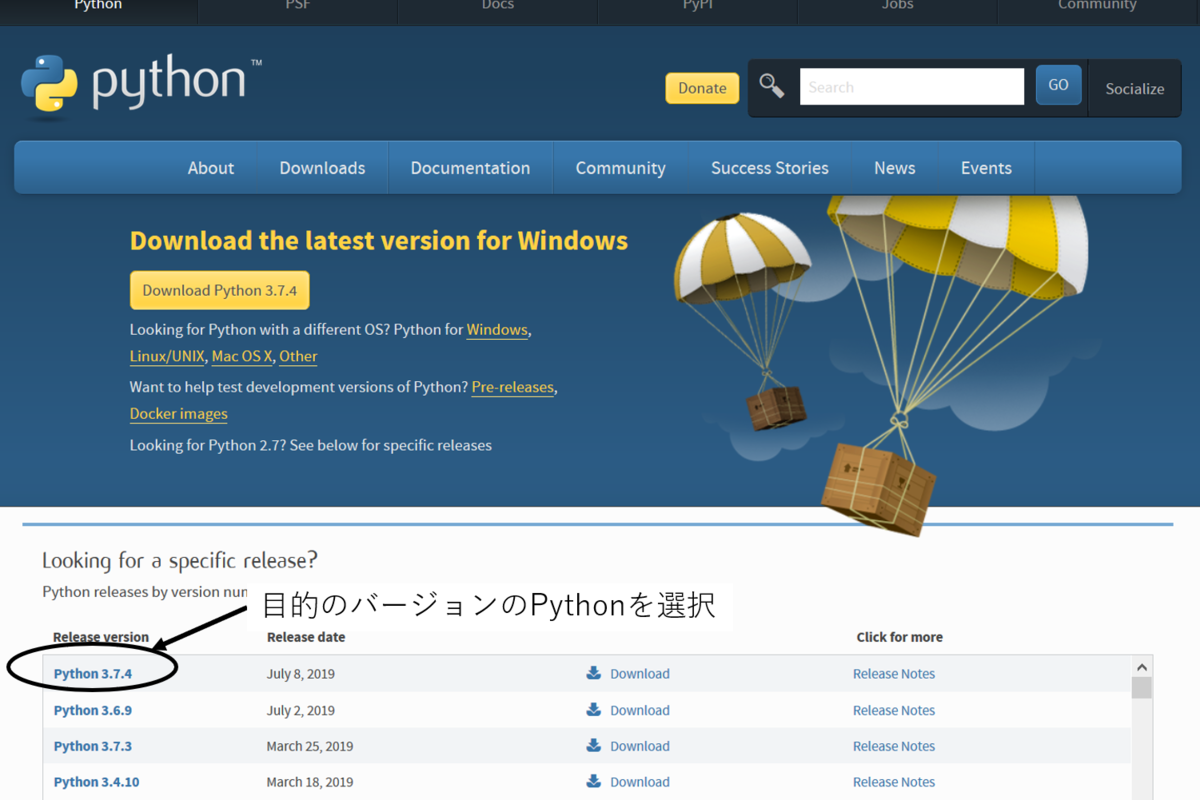Image resolution: width=1200 pixels, height=800 pixels.
Task: Open the Downloads menu
Action: tap(322, 168)
